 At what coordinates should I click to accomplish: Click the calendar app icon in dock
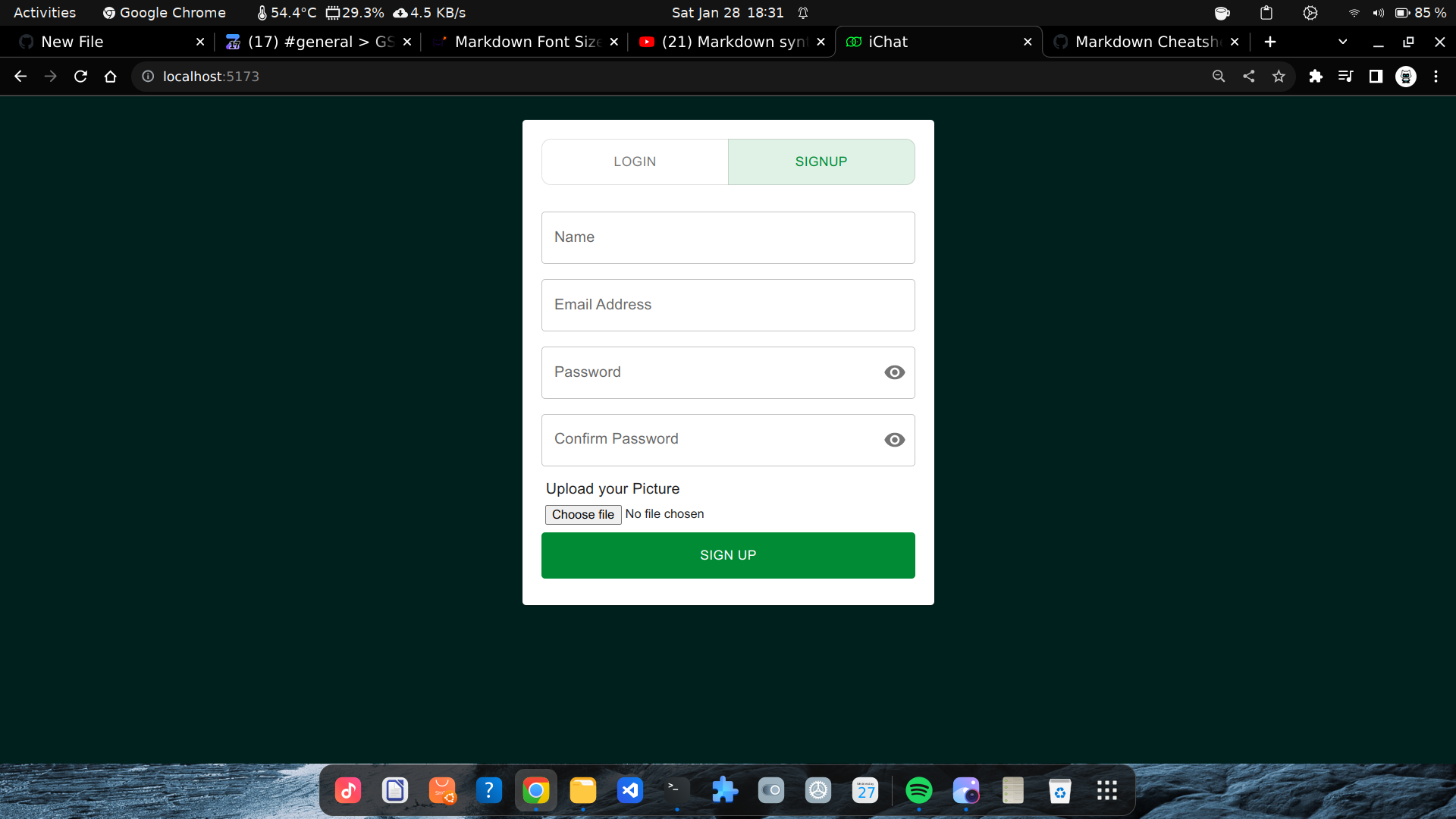point(866,791)
